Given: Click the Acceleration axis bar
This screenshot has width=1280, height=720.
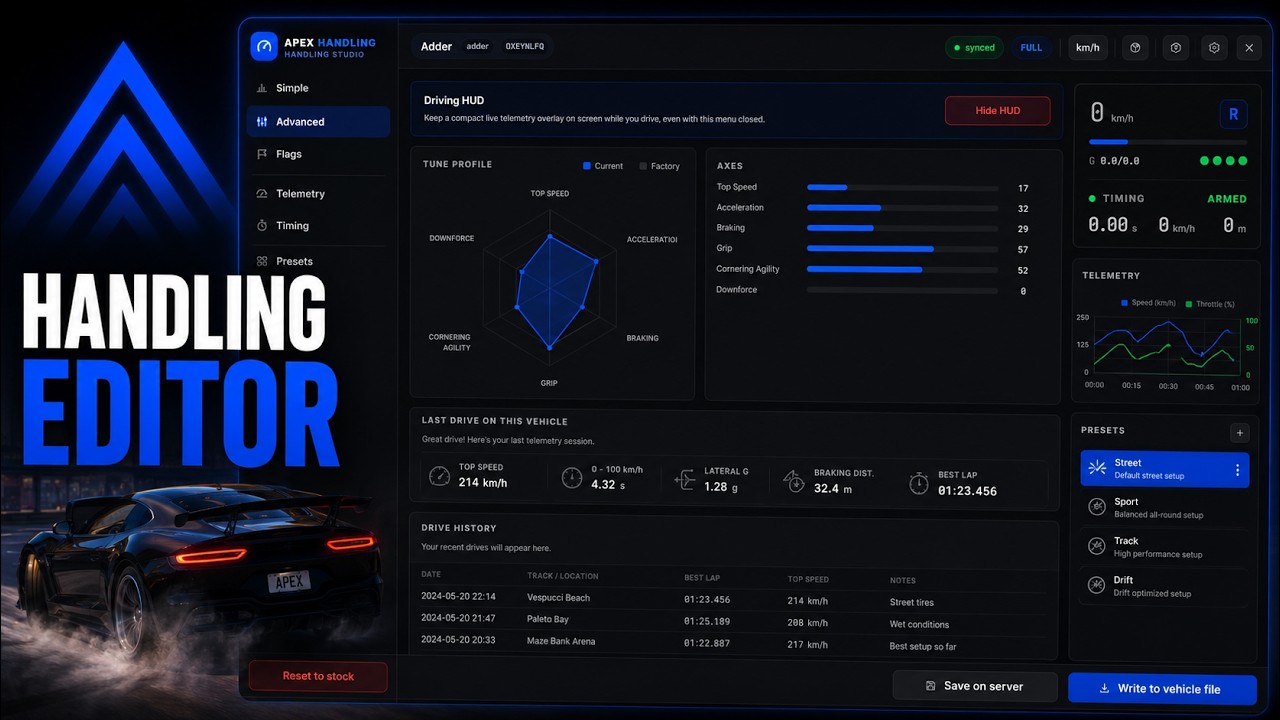Looking at the screenshot, I should (902, 208).
